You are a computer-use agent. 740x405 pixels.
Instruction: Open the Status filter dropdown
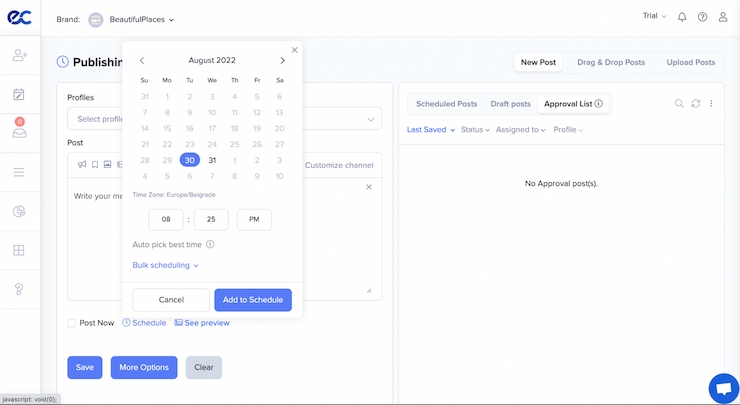pyautogui.click(x=475, y=129)
